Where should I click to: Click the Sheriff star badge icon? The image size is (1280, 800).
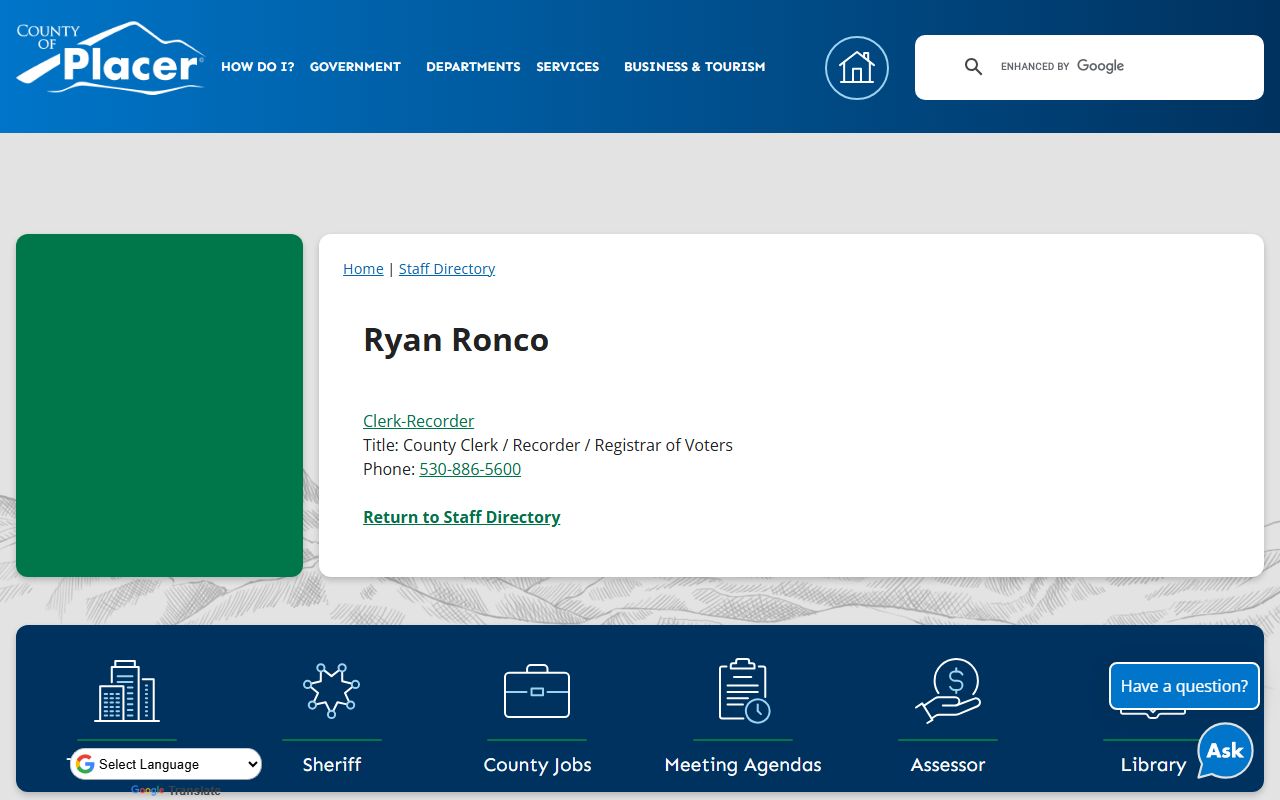tap(332, 691)
